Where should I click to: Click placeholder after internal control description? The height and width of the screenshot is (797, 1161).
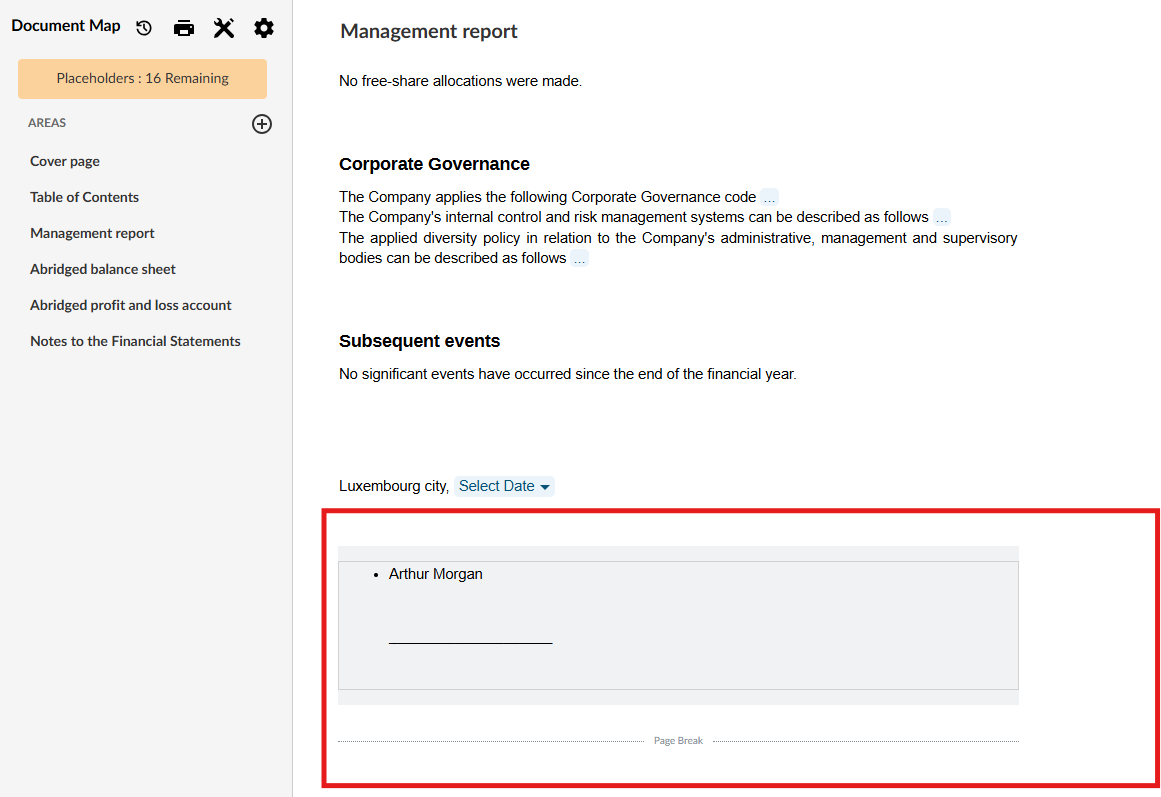(942, 218)
